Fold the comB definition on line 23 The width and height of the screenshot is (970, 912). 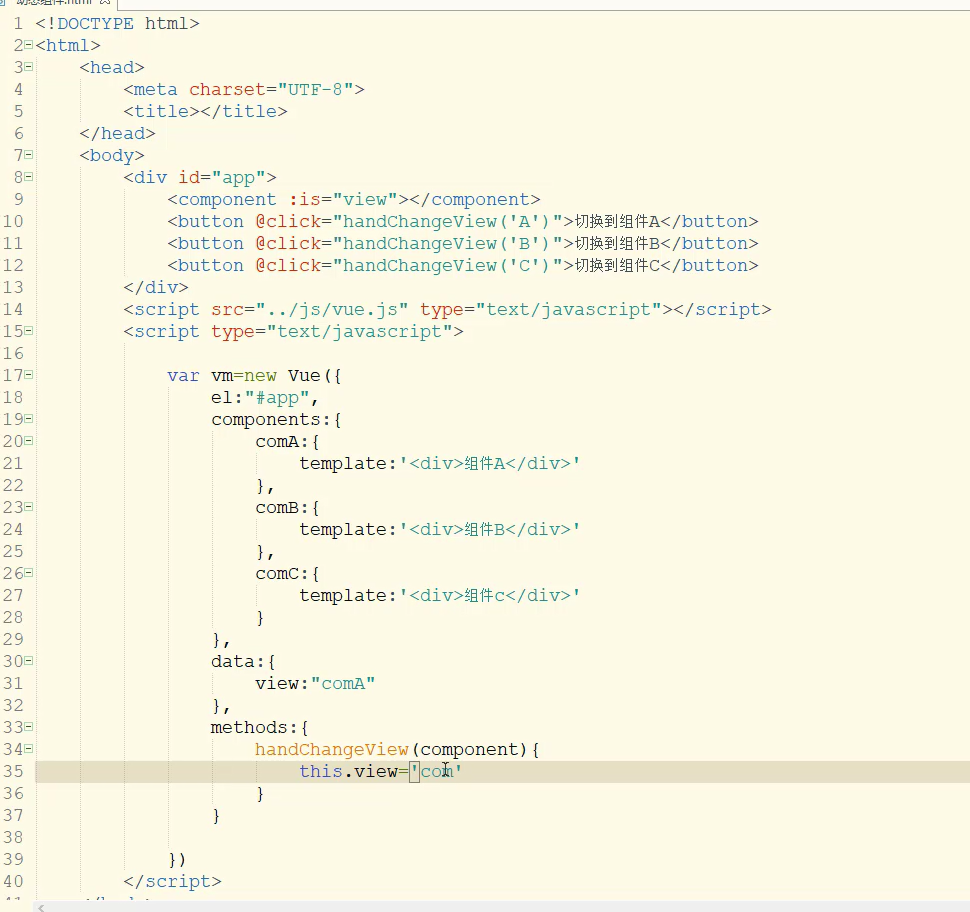pos(28,507)
